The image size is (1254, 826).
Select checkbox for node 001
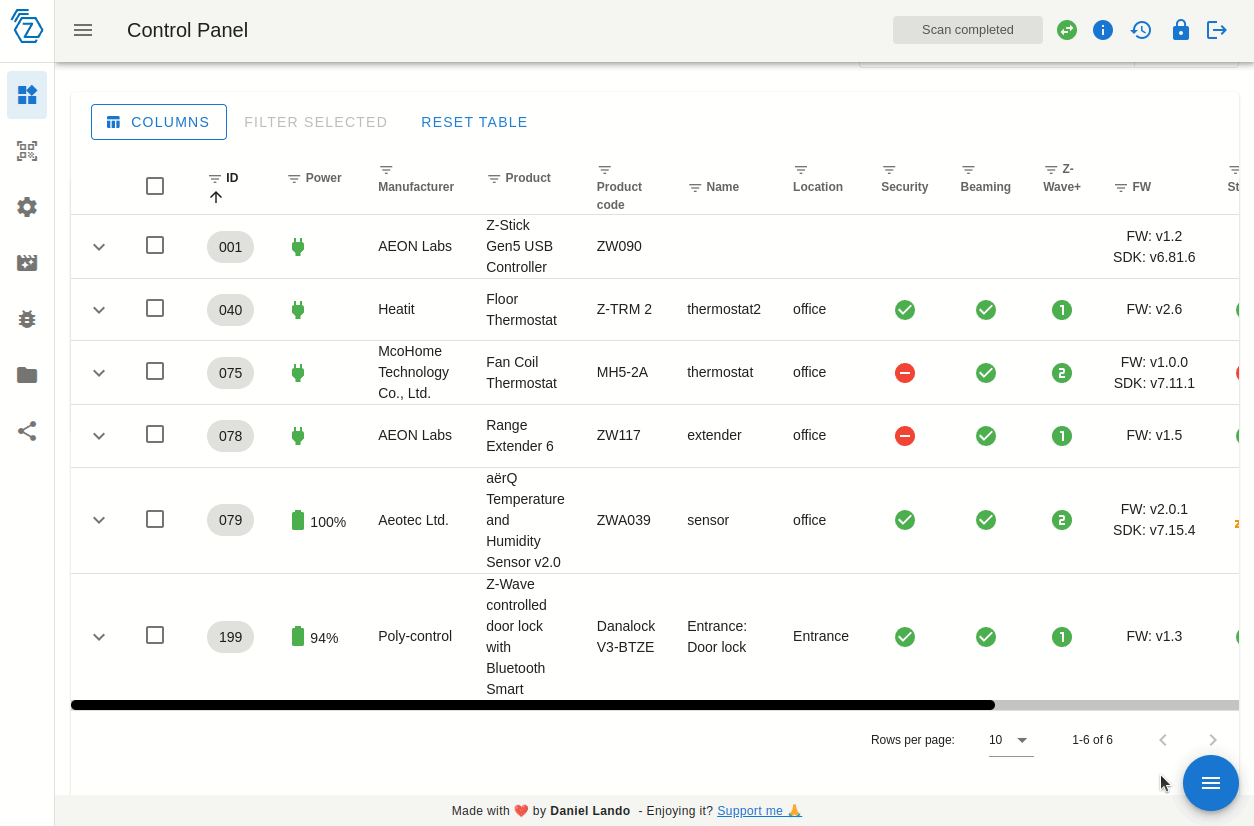pos(155,245)
